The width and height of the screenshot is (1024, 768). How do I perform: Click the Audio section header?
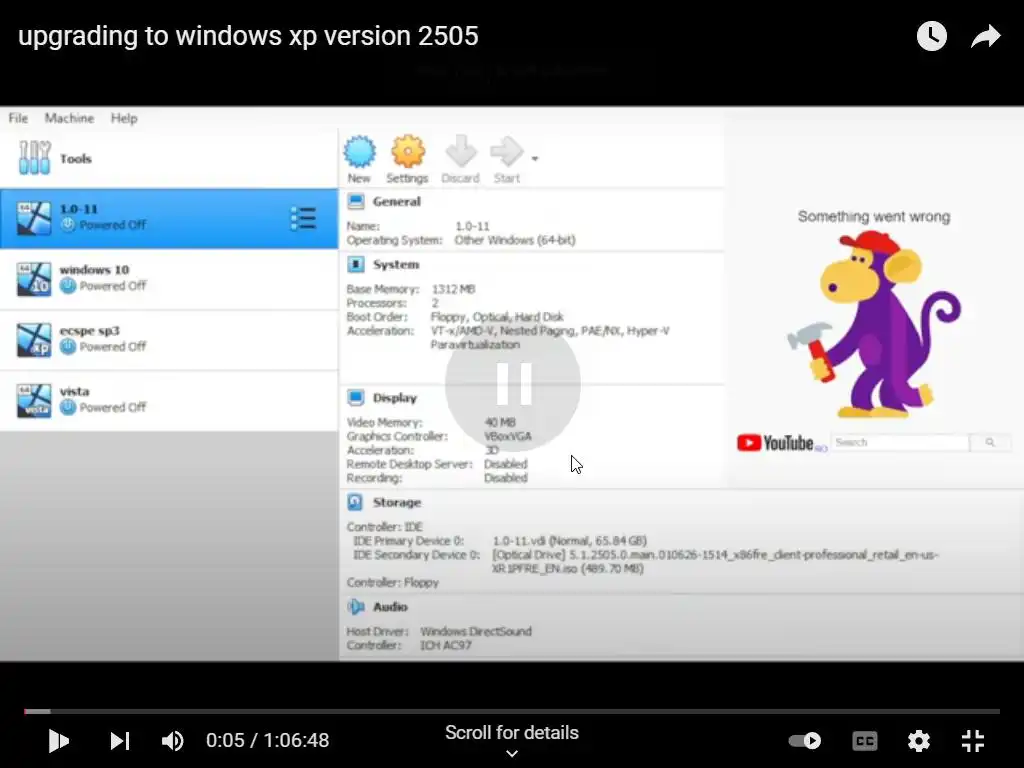pos(390,607)
